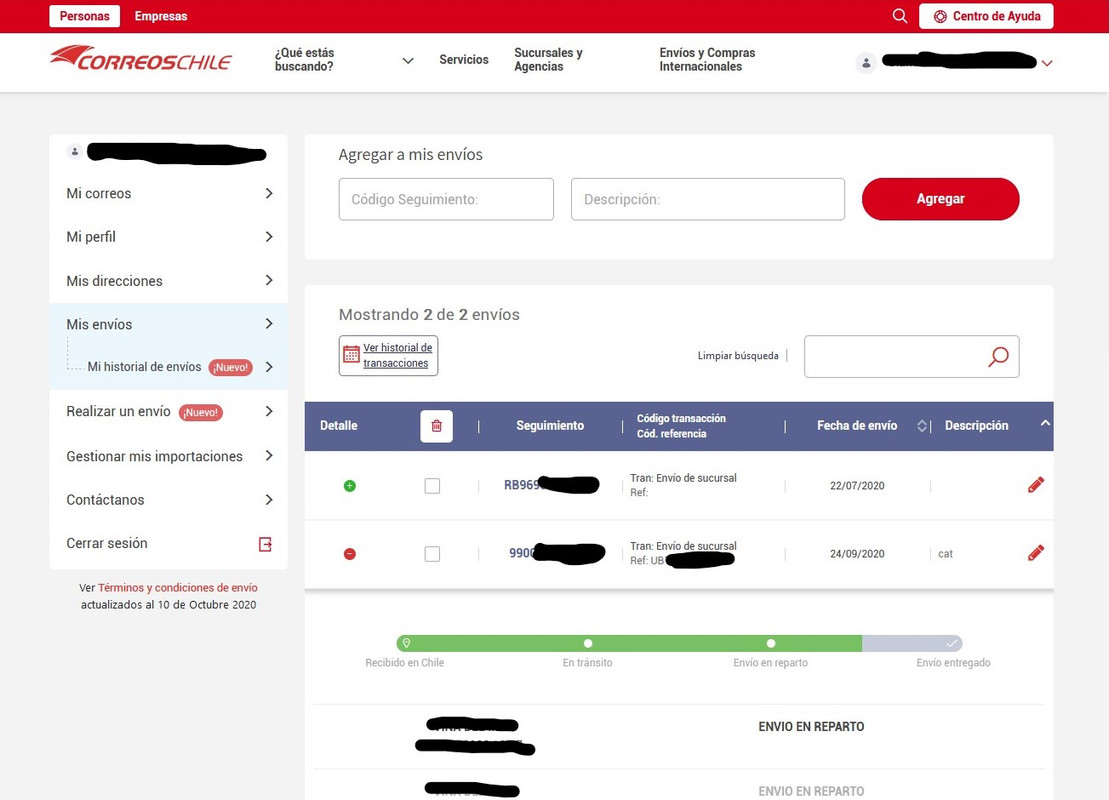
Task: Open Gestionar mis importaciones
Action: (154, 456)
